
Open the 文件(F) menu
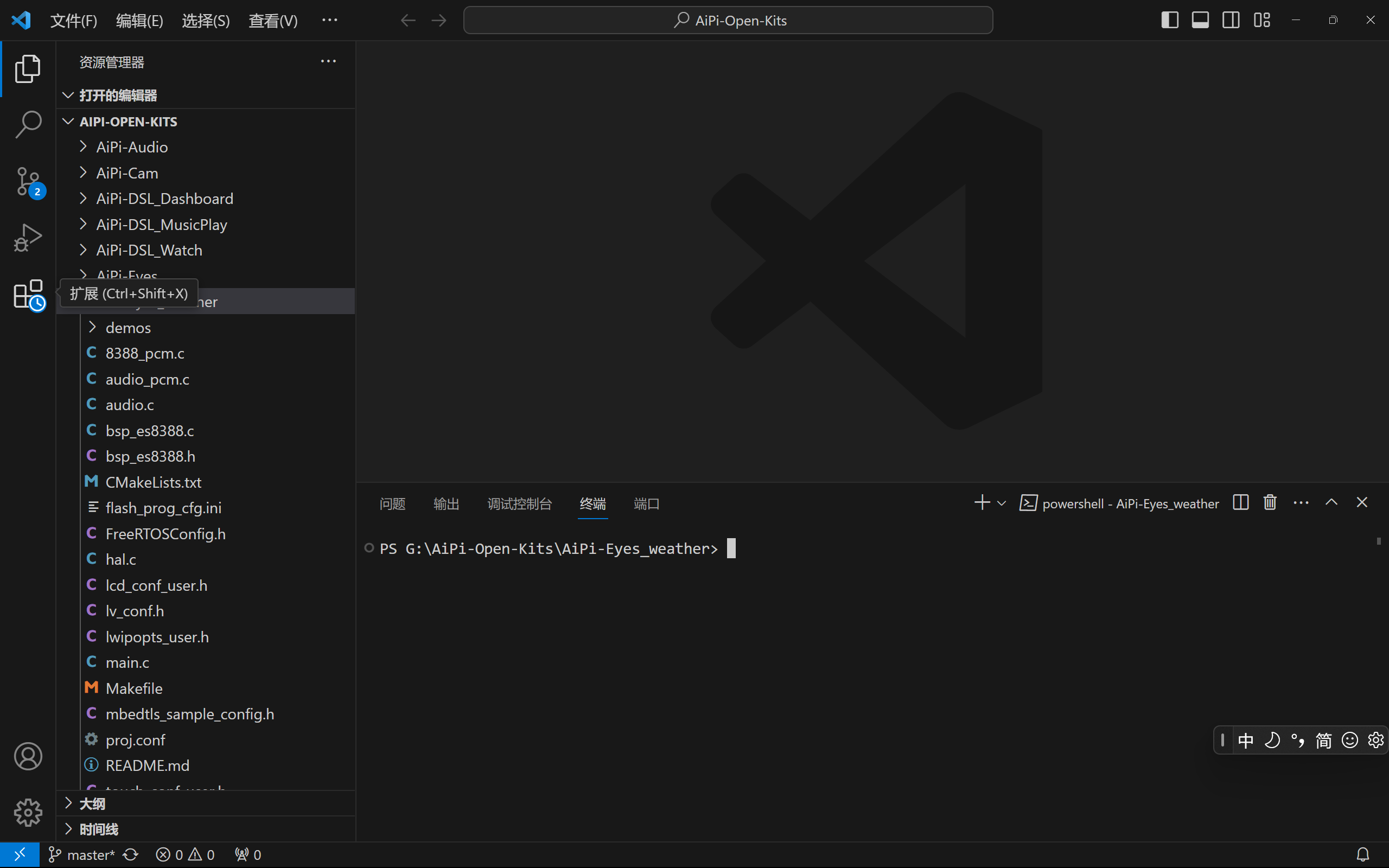(x=73, y=21)
